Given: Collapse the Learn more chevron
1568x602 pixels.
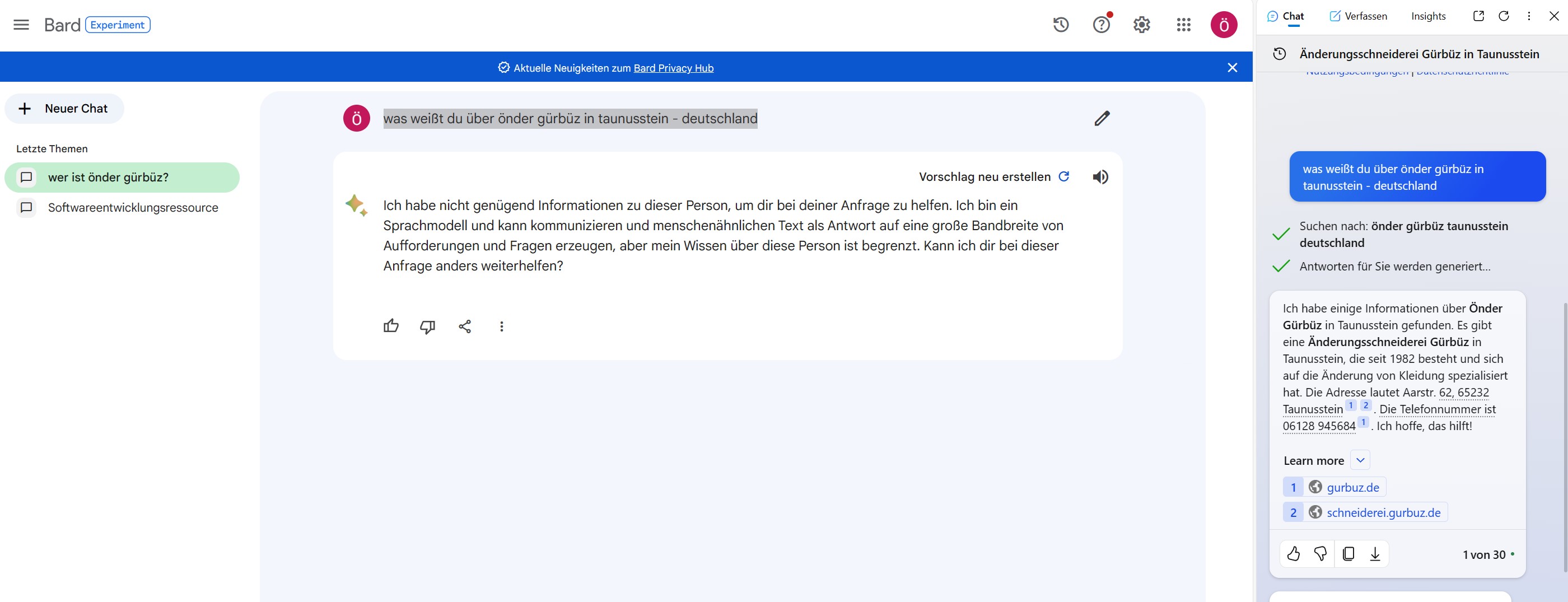Looking at the screenshot, I should pyautogui.click(x=1360, y=460).
